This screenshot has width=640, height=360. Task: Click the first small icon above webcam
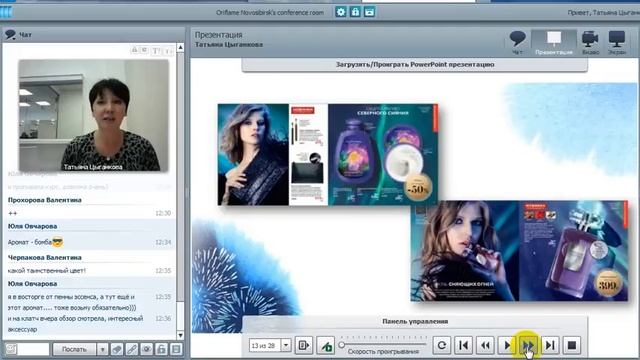pyautogui.click(x=134, y=50)
